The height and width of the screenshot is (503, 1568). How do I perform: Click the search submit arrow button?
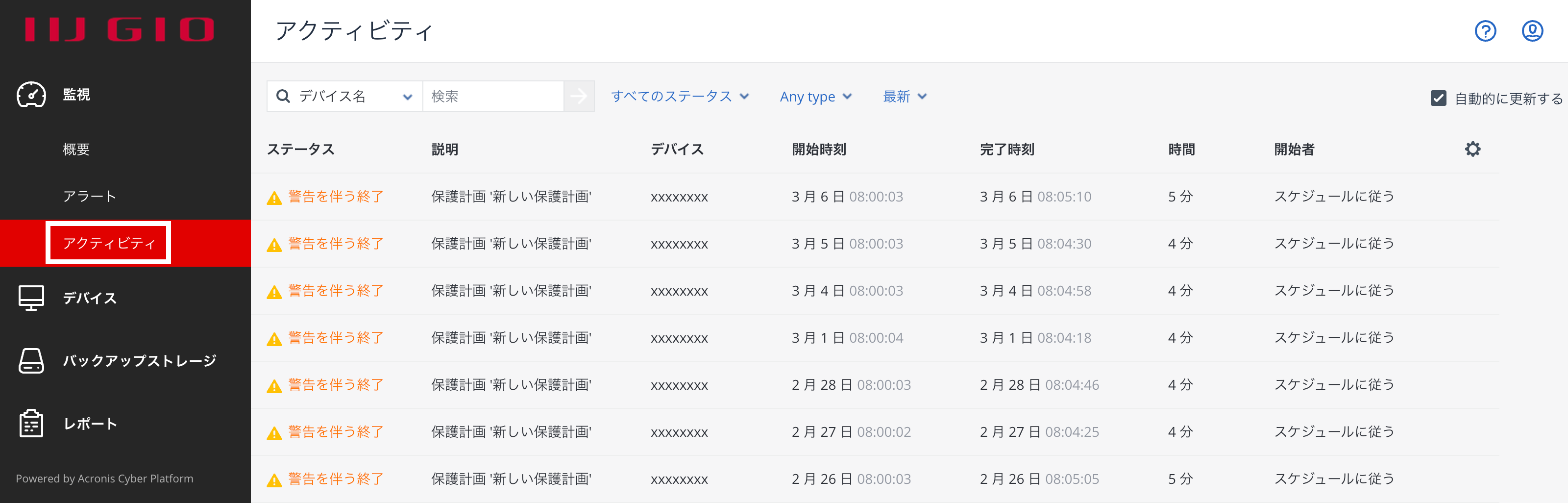coord(579,96)
